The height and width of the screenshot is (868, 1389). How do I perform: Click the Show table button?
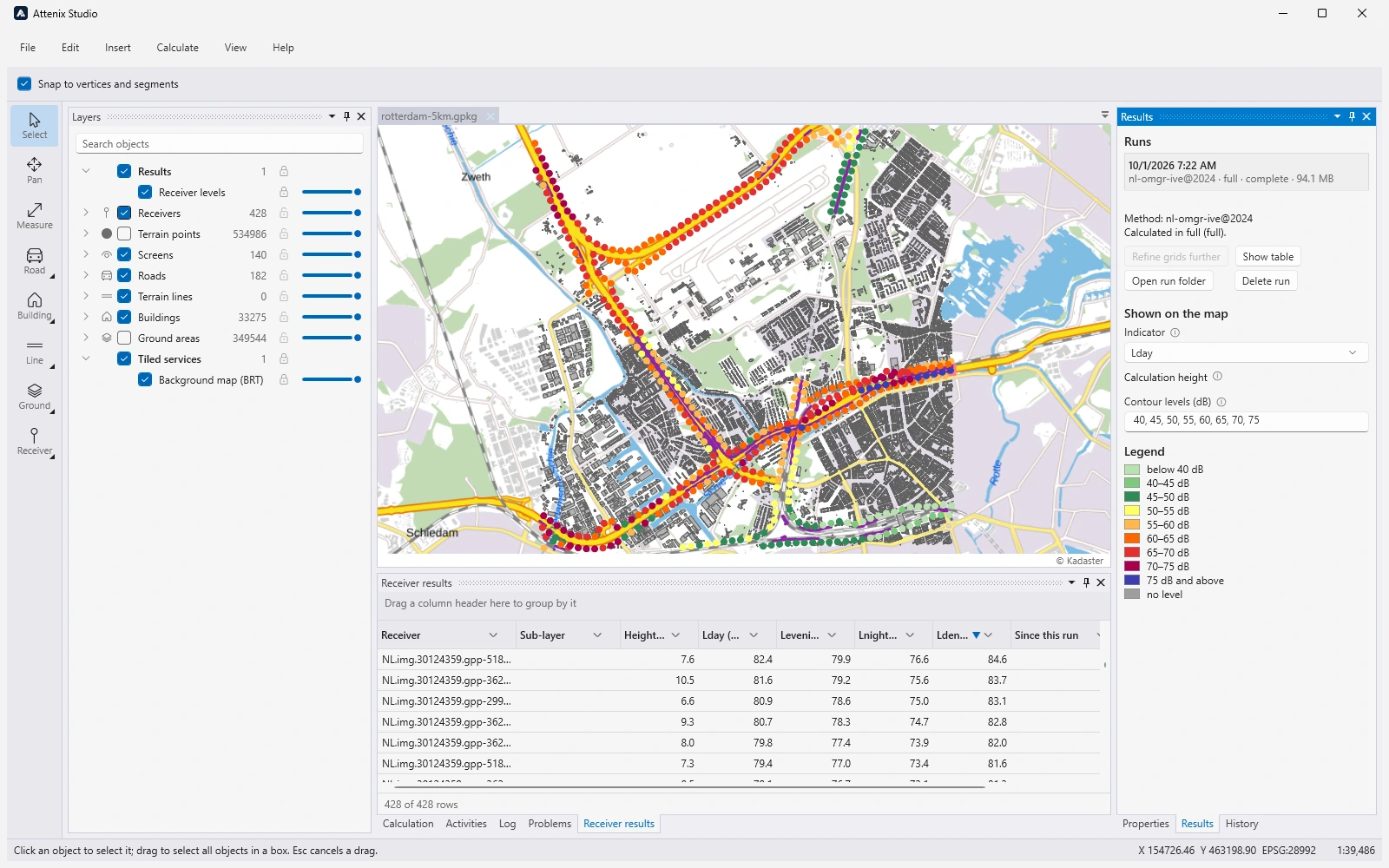(1267, 256)
